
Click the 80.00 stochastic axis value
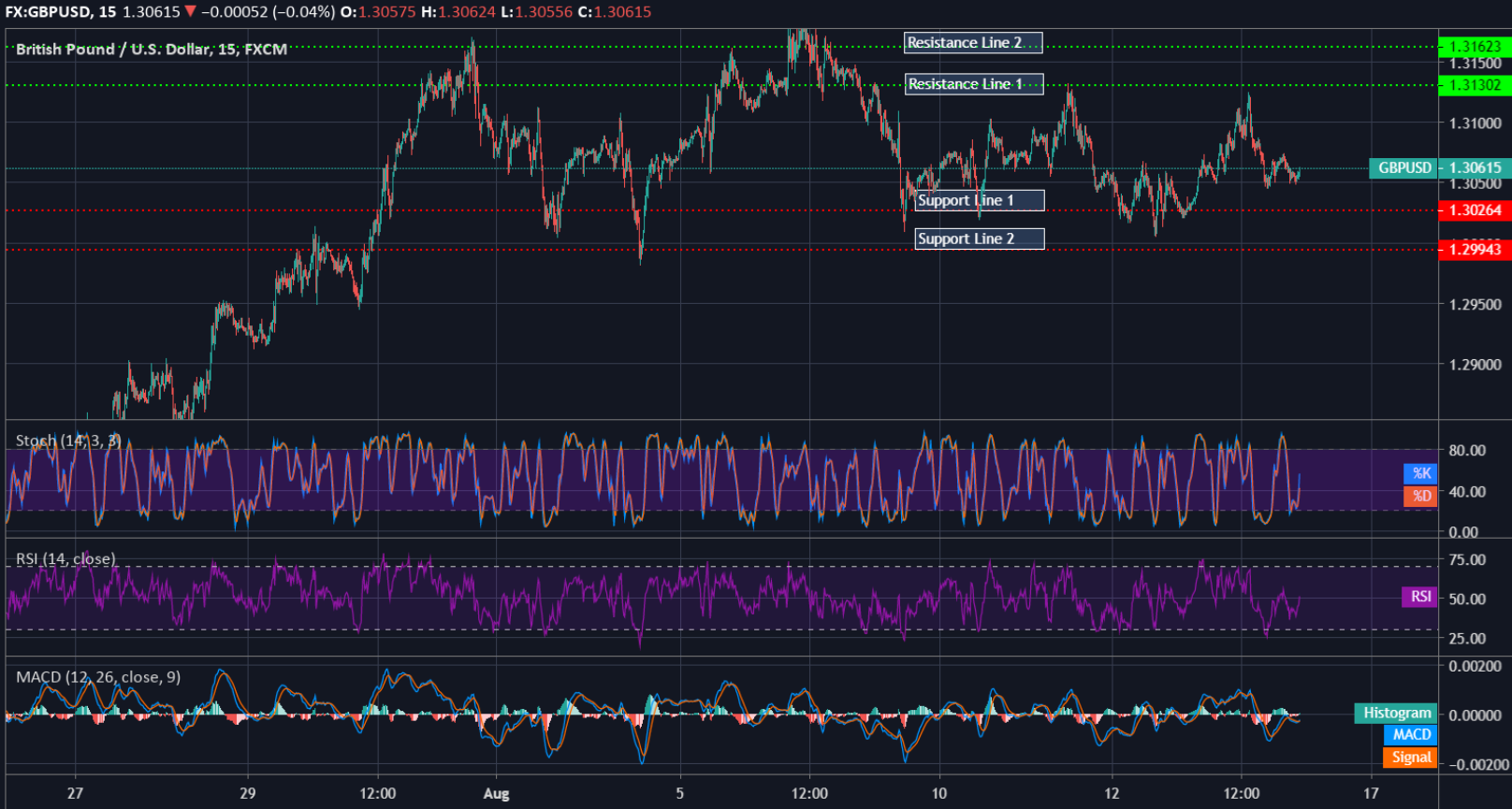[1467, 450]
